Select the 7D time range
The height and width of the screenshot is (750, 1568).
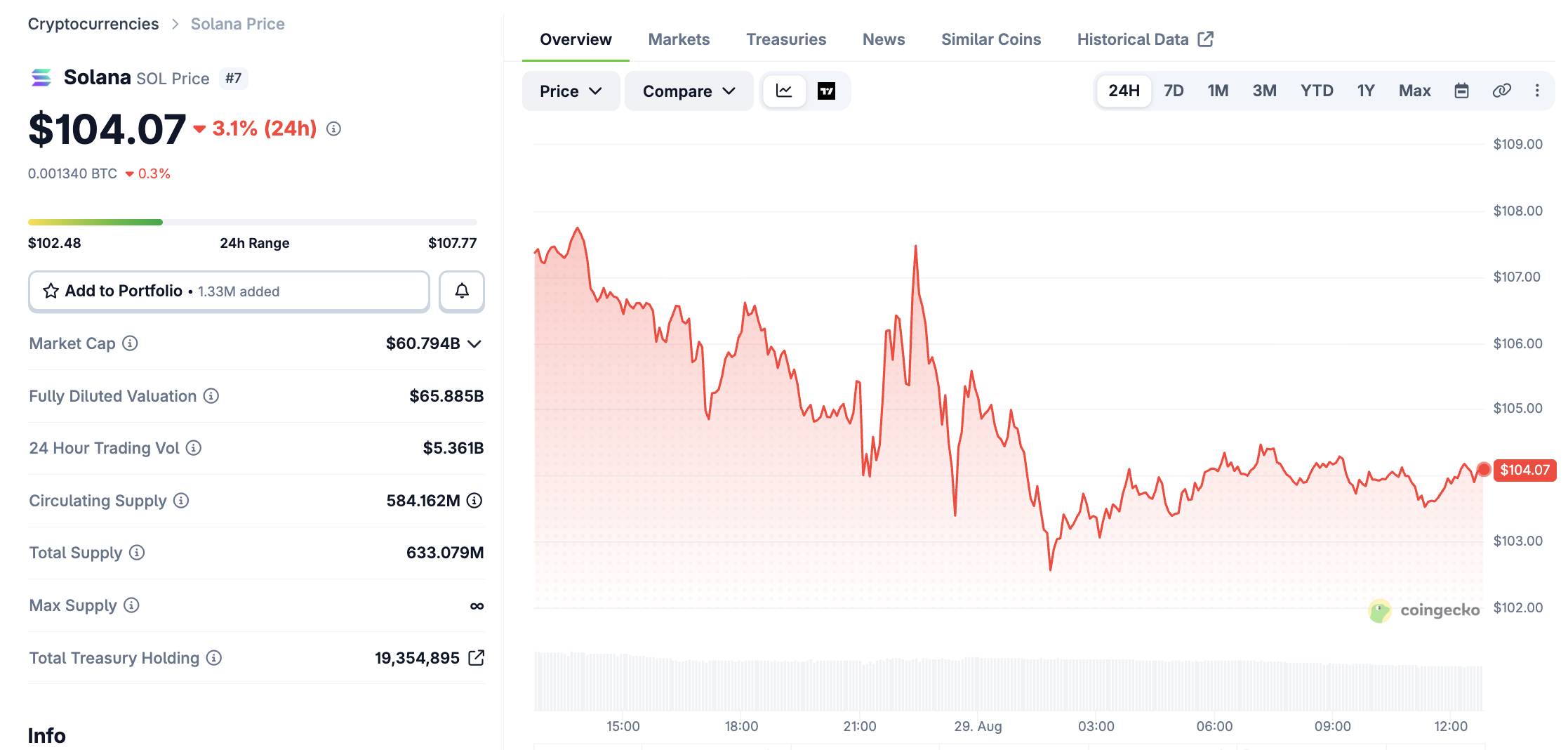click(1174, 91)
